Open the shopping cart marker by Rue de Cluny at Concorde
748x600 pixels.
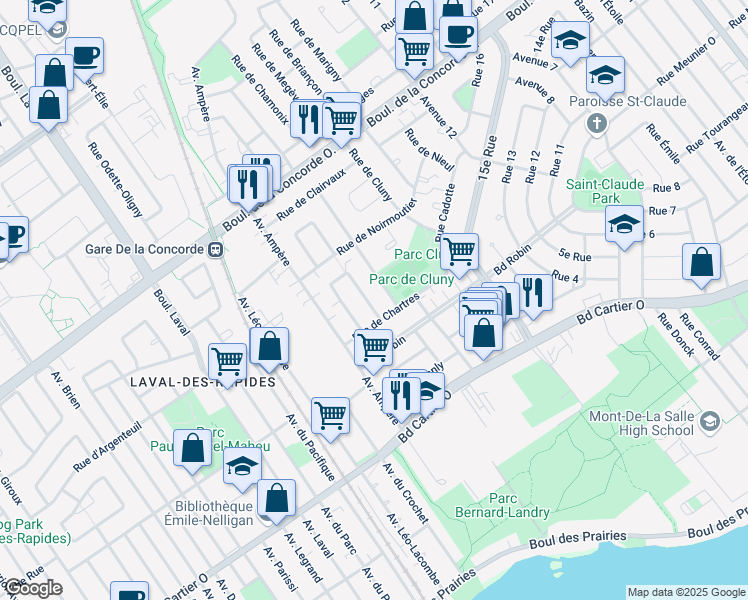[x=342, y=122]
